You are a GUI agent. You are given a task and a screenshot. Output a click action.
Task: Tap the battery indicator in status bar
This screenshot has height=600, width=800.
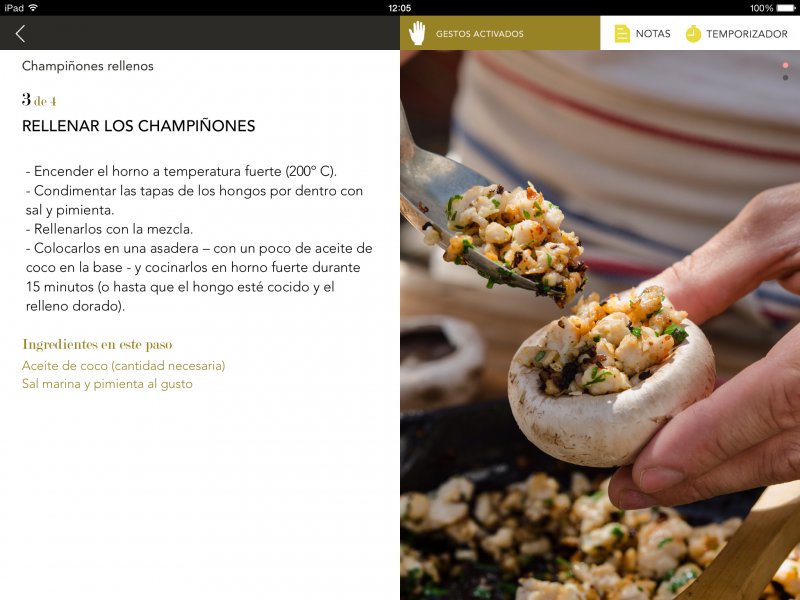(786, 8)
